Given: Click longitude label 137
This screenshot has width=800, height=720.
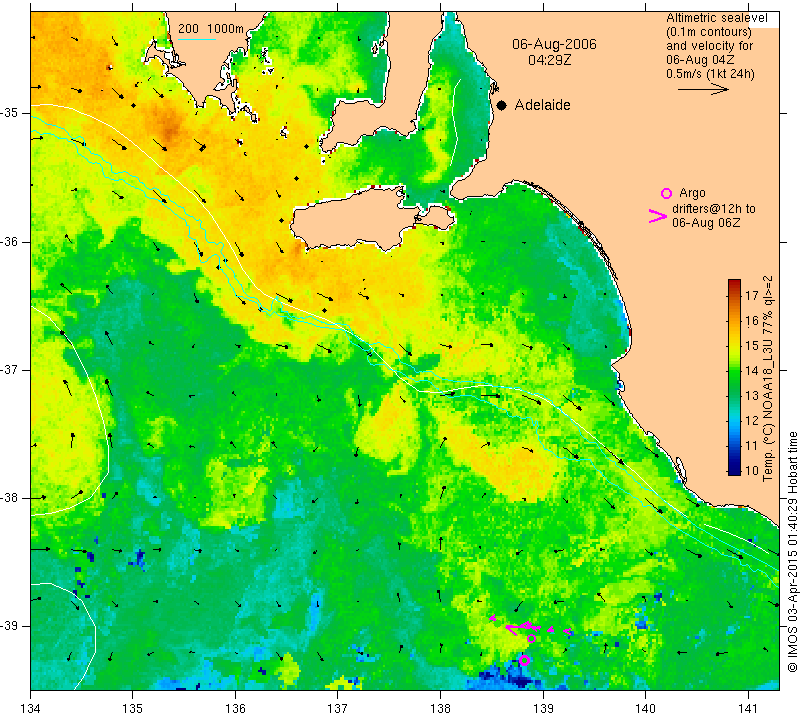Looking at the screenshot, I should pos(338,709).
